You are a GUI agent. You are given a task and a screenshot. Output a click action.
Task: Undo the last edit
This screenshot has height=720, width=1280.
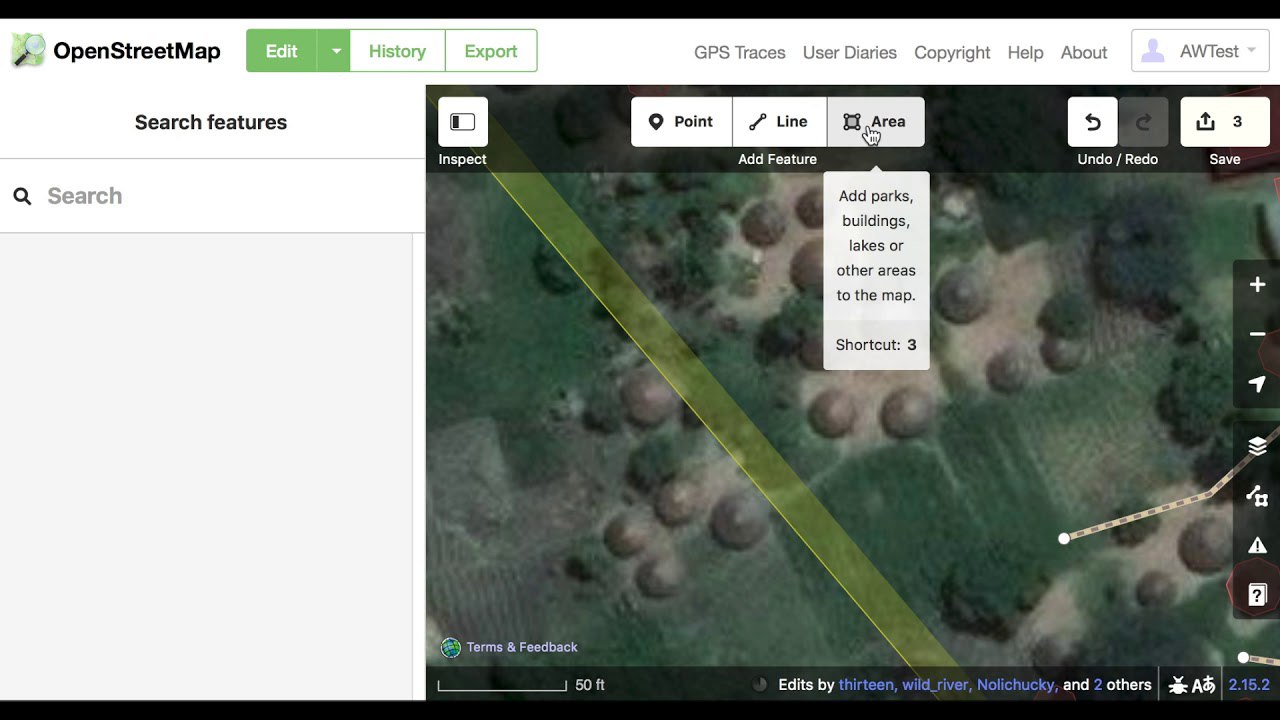point(1093,122)
